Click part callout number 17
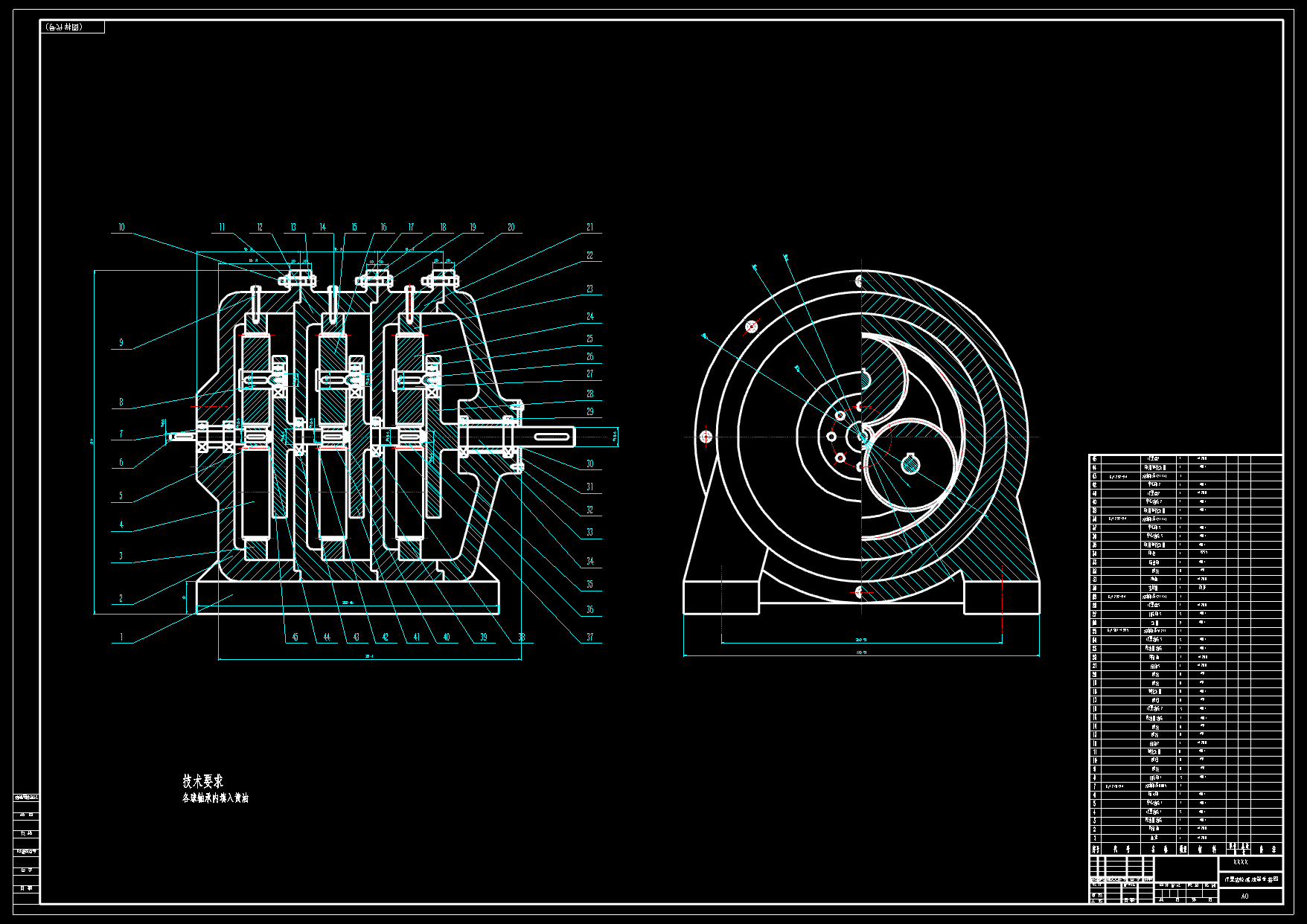This screenshot has width=1307, height=924. [411, 228]
